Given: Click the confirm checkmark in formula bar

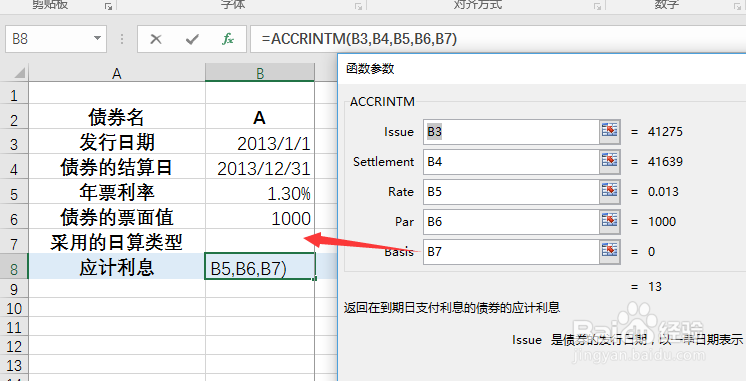Looking at the screenshot, I should pyautogui.click(x=192, y=39).
